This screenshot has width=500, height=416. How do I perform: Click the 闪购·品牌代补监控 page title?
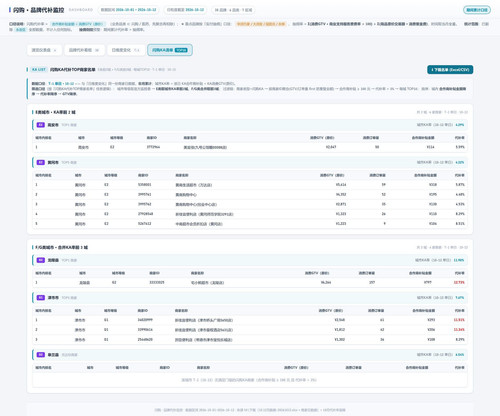[x=38, y=10]
